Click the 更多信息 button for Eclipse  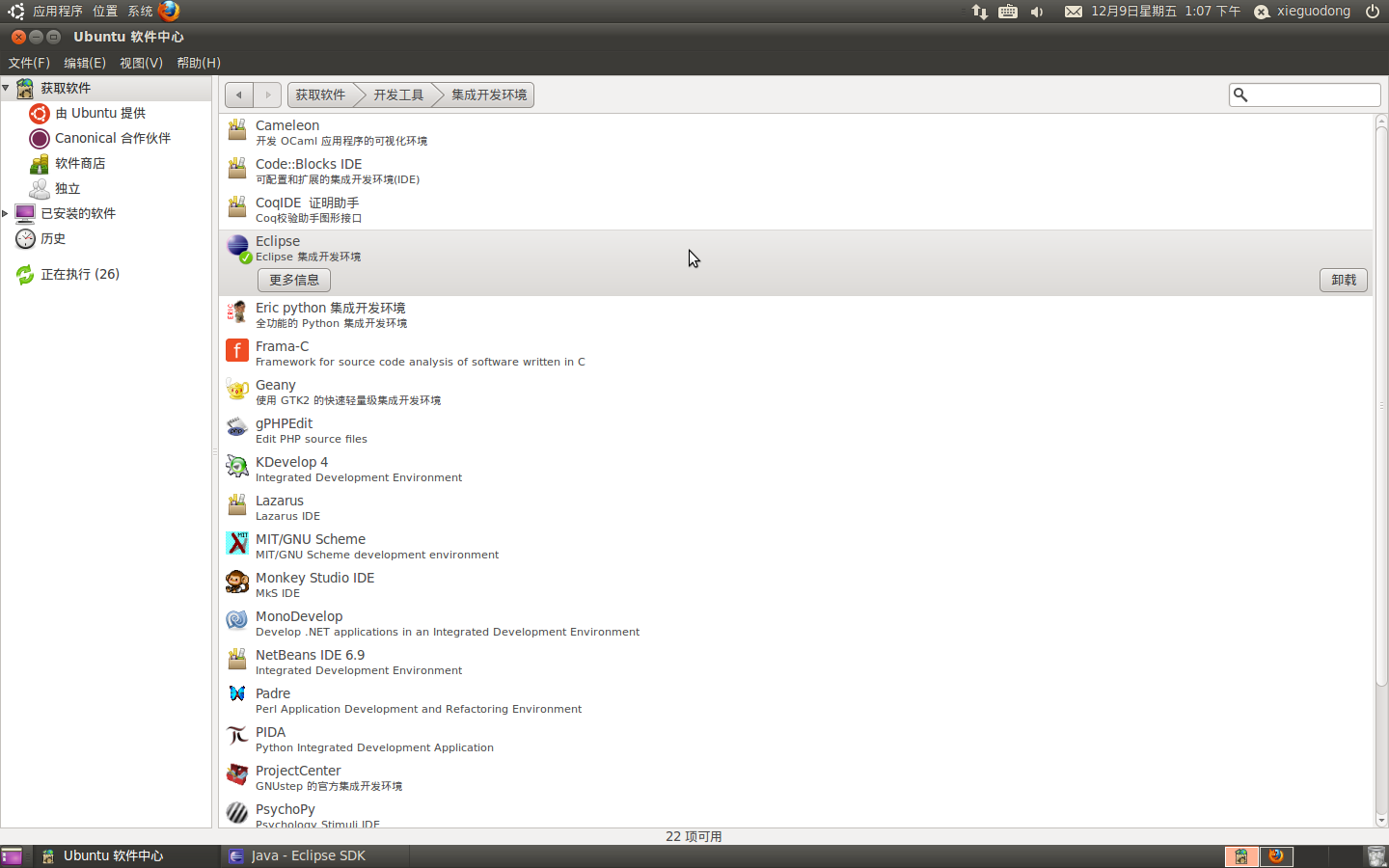(x=294, y=280)
